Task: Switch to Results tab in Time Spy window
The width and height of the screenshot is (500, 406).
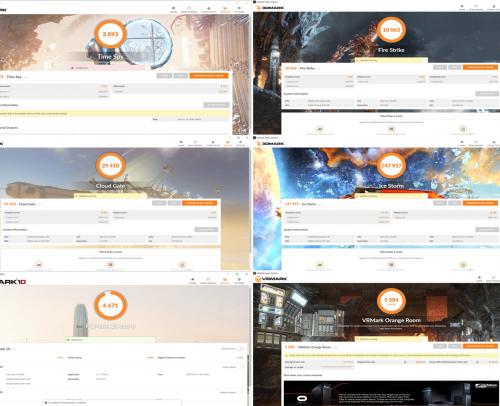Action: 225,9
